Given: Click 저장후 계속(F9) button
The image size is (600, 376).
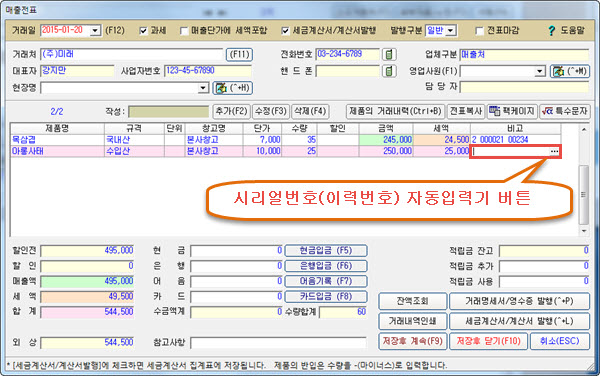Looking at the screenshot, I should (x=413, y=341).
